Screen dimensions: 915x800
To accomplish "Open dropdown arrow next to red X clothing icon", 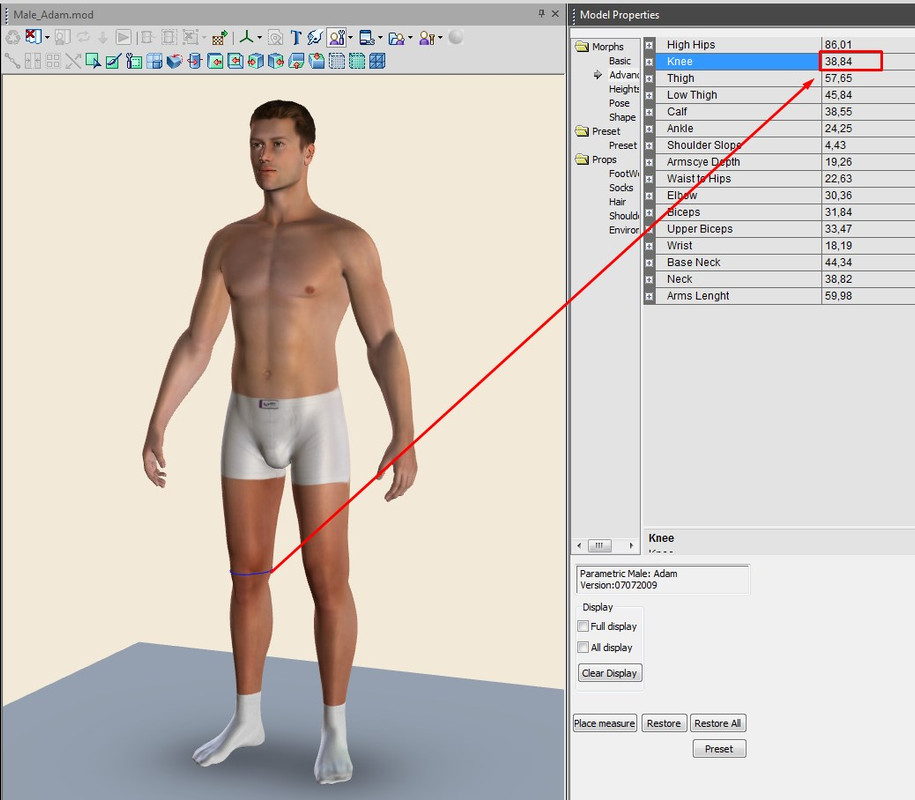I will pyautogui.click(x=47, y=38).
